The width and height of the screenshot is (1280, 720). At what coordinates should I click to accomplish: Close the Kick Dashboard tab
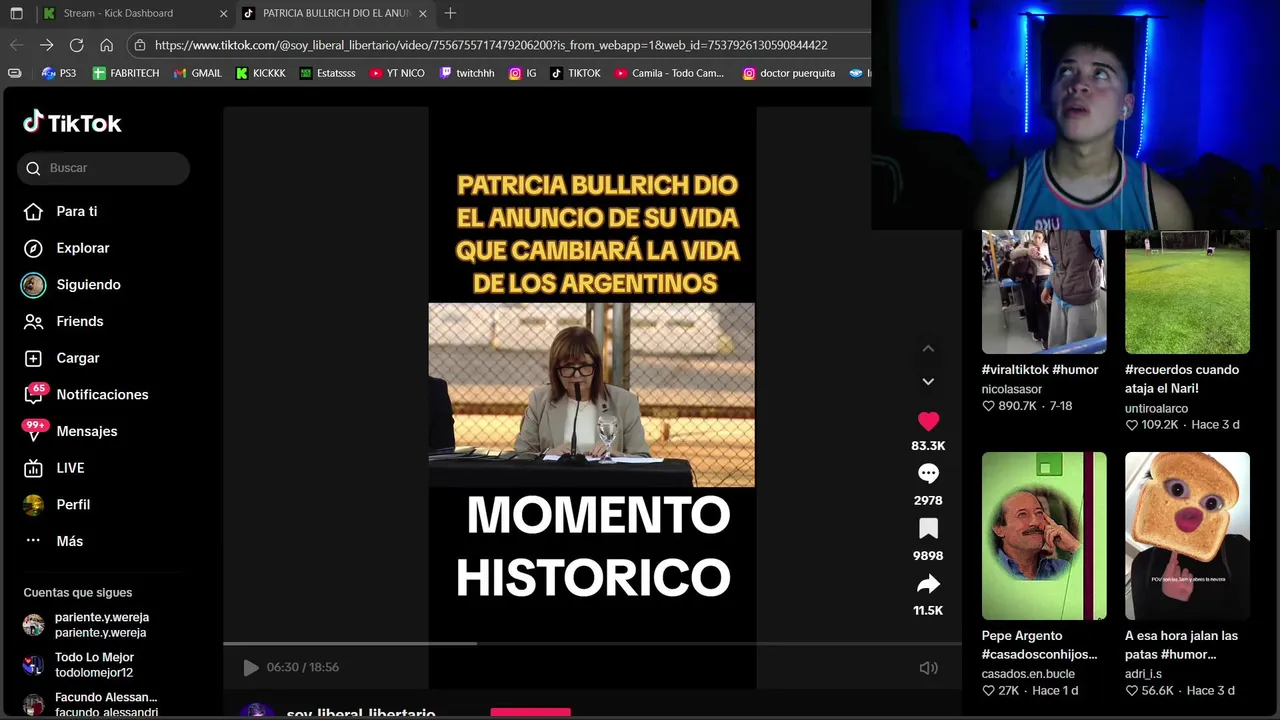point(224,14)
